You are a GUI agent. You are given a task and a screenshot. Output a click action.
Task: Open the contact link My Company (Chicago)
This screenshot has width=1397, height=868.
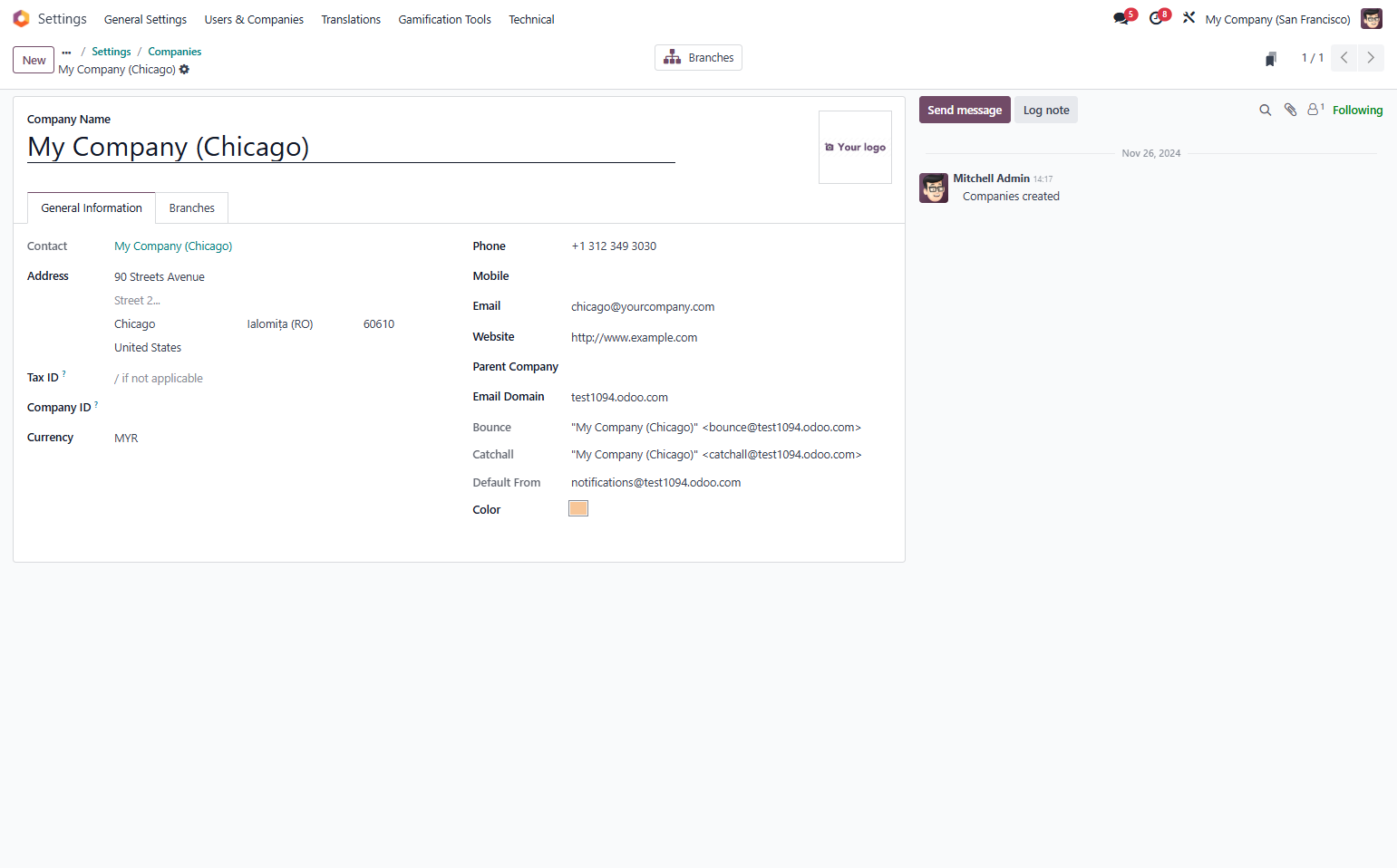click(x=173, y=246)
